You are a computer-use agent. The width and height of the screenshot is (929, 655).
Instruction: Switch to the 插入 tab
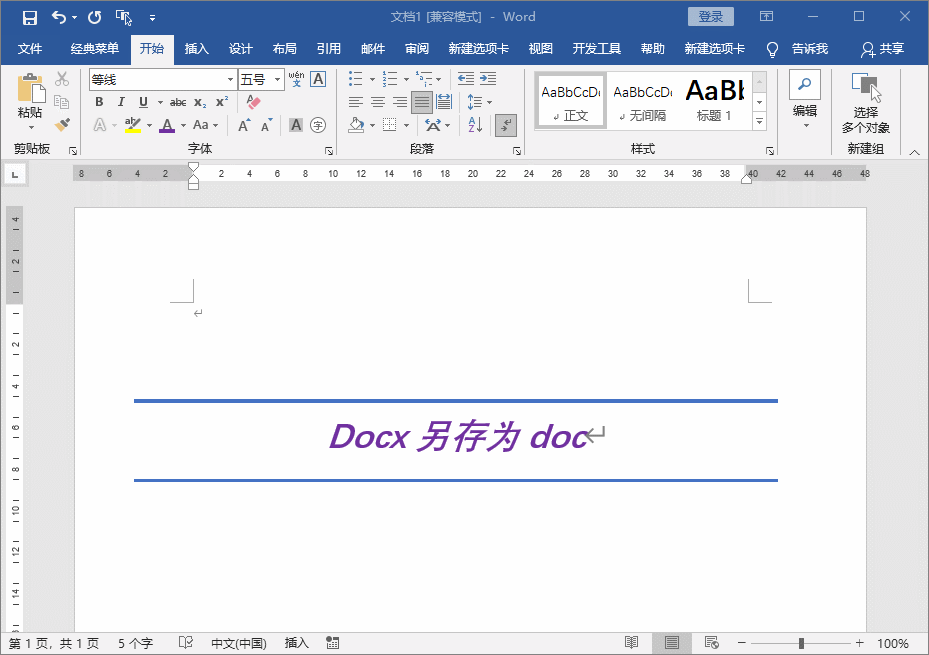197,49
